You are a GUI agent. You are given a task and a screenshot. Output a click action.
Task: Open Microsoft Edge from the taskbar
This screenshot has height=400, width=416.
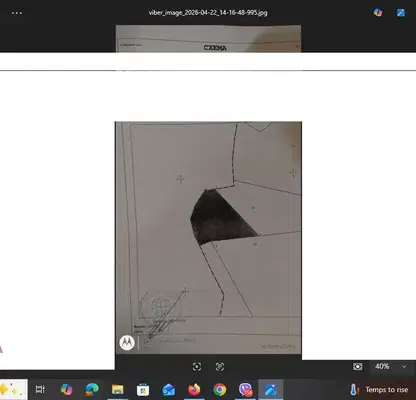pyautogui.click(x=92, y=389)
